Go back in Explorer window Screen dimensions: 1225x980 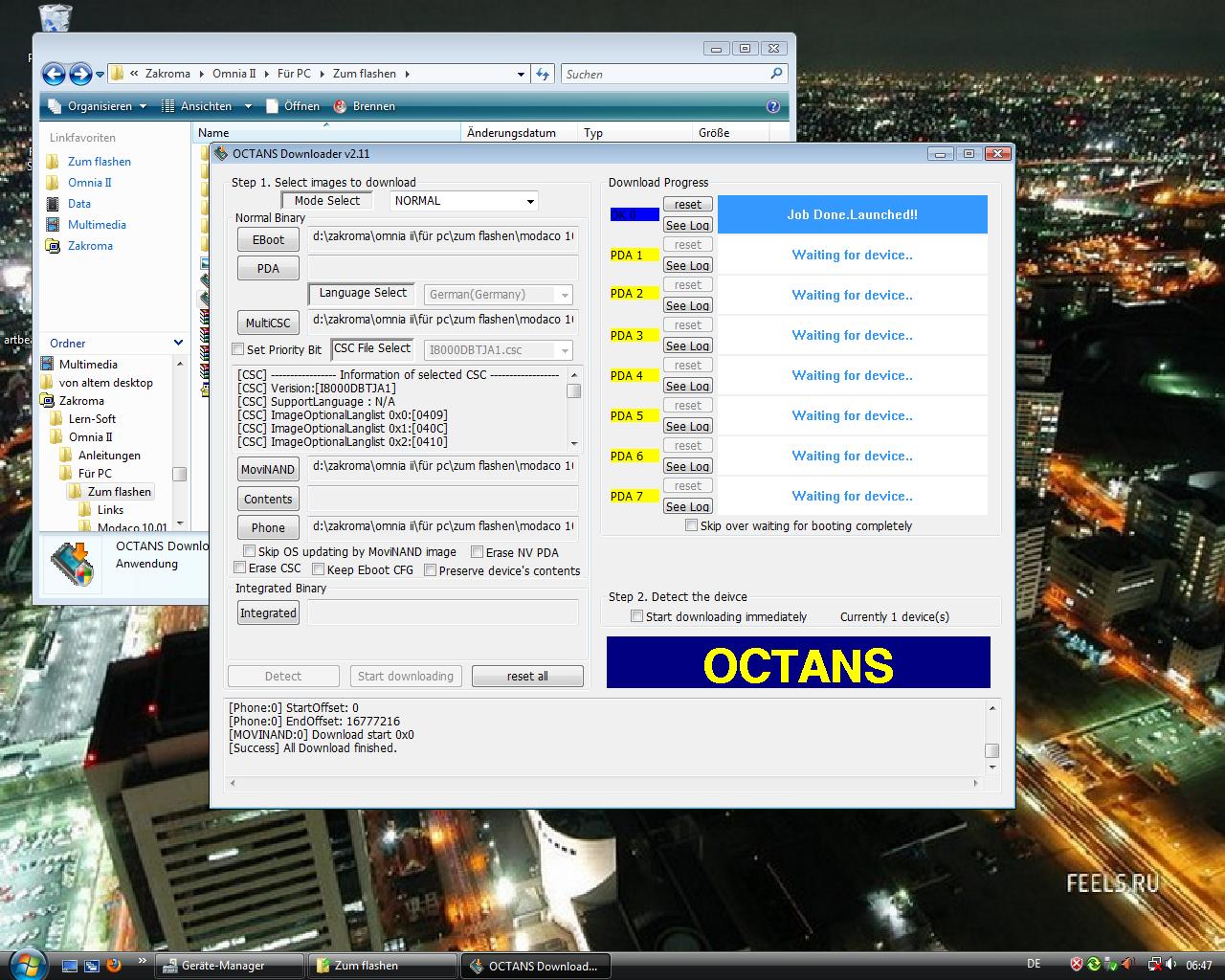click(x=54, y=74)
